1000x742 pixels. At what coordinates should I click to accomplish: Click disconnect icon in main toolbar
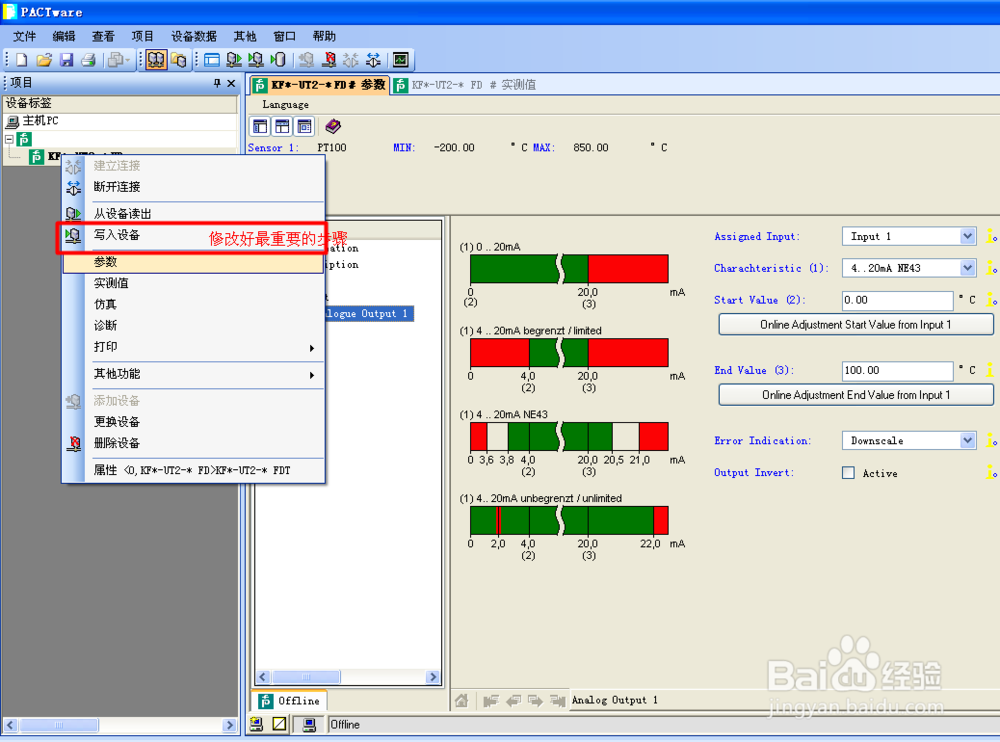(x=373, y=60)
